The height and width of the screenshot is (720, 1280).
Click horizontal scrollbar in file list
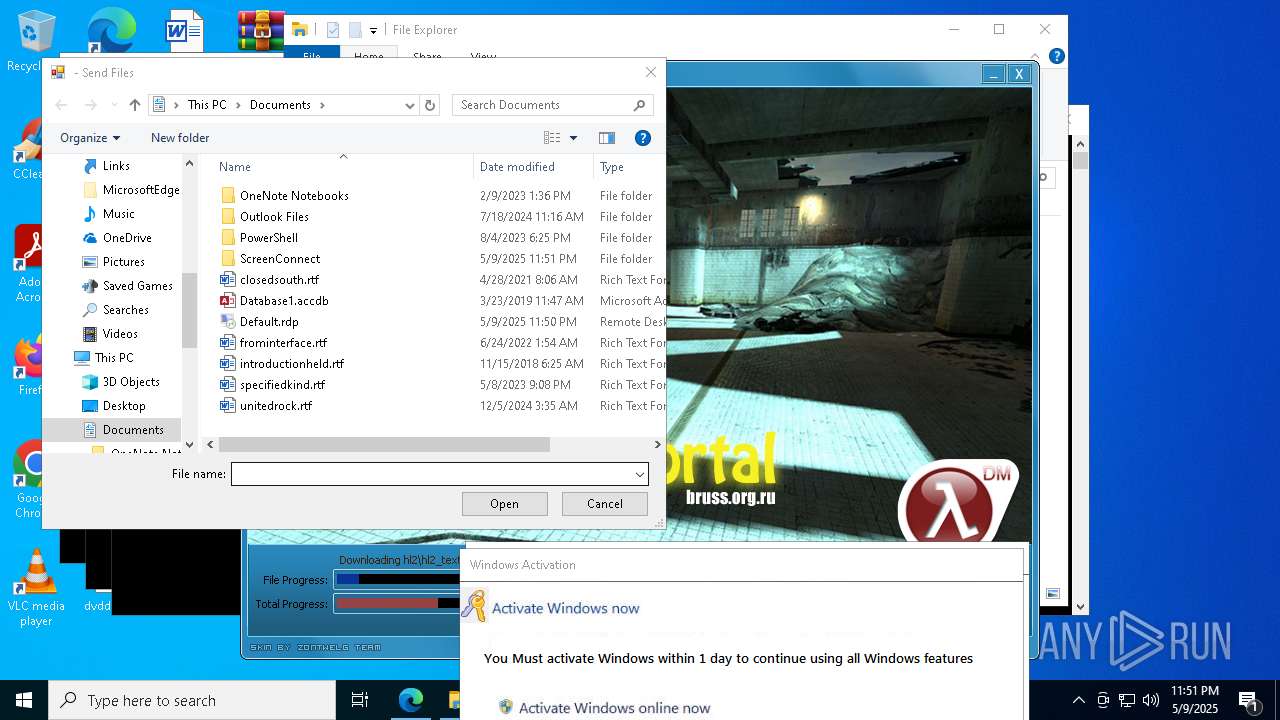384,445
